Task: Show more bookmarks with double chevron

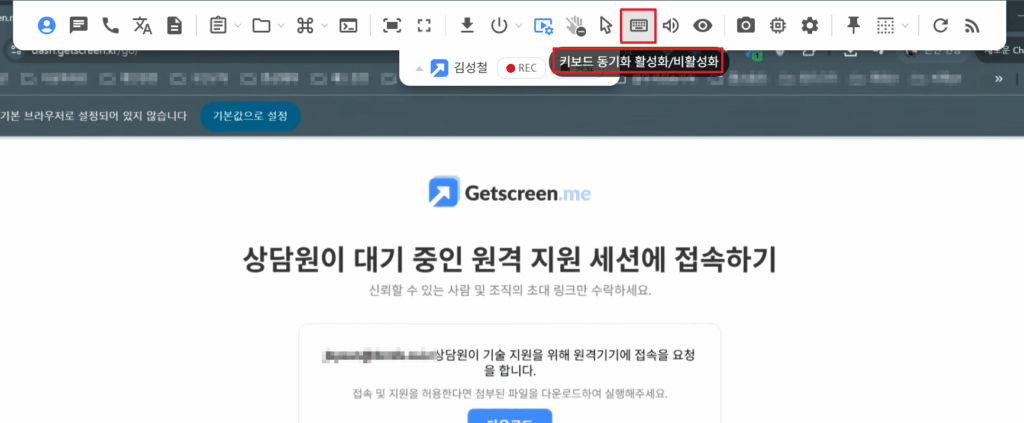Action: [x=999, y=79]
